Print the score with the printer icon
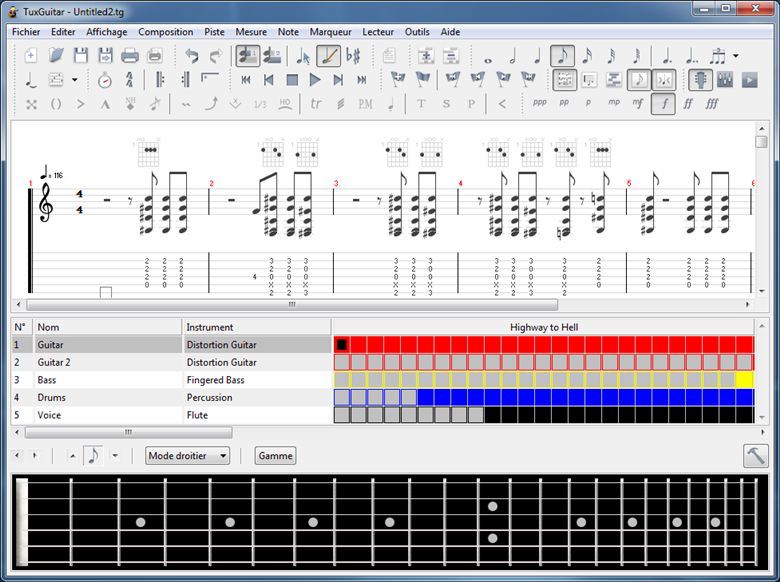The width and height of the screenshot is (780, 582). (x=130, y=55)
